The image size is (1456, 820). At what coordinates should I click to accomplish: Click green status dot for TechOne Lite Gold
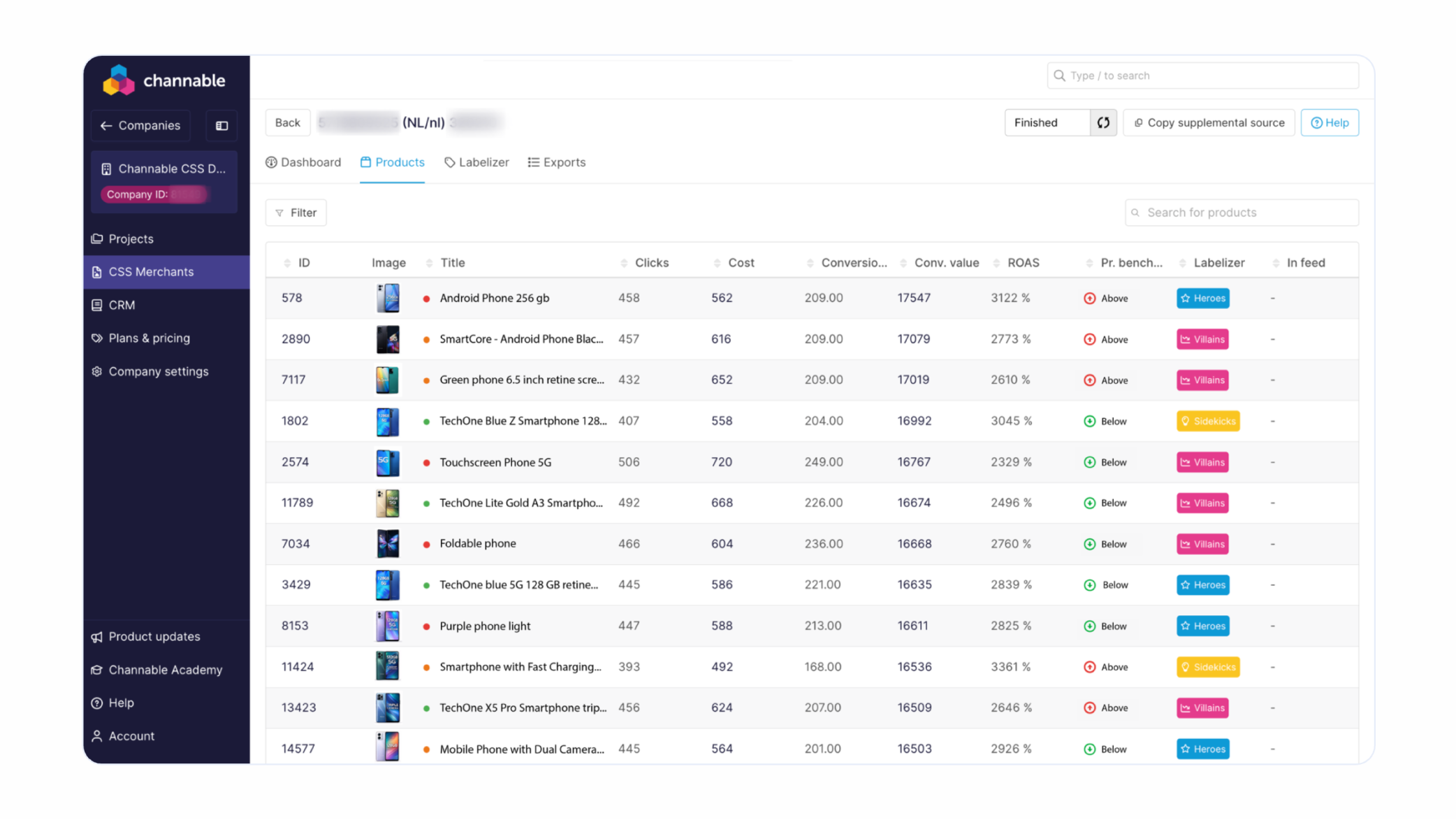click(426, 503)
